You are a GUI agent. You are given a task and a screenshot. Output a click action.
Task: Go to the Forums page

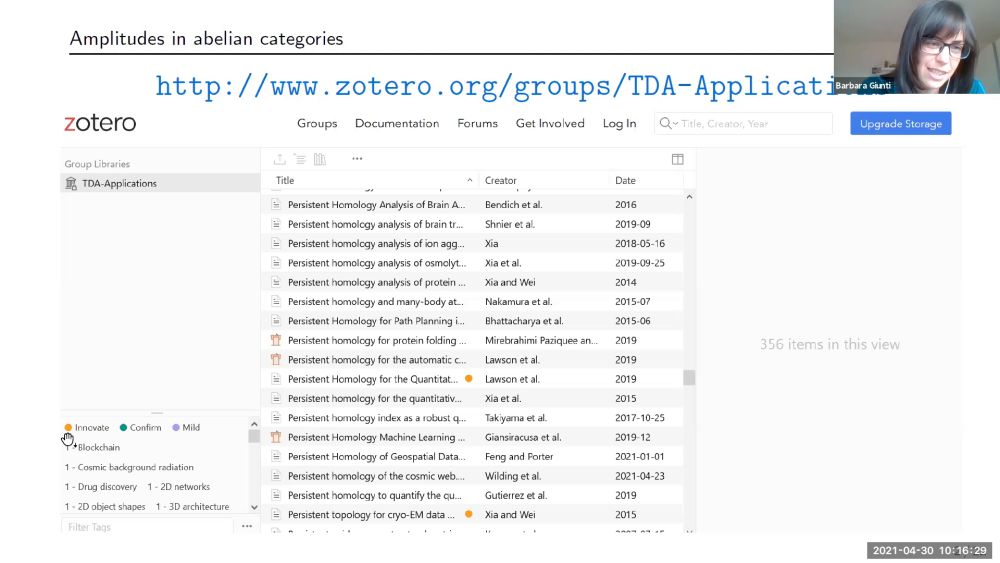477,123
